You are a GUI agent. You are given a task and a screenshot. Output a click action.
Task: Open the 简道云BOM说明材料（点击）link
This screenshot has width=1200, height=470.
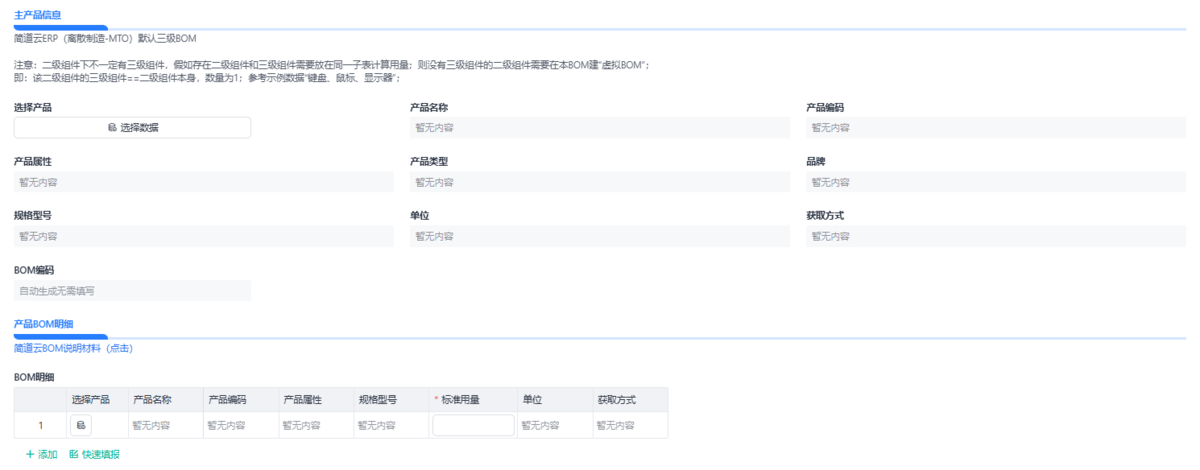73,348
